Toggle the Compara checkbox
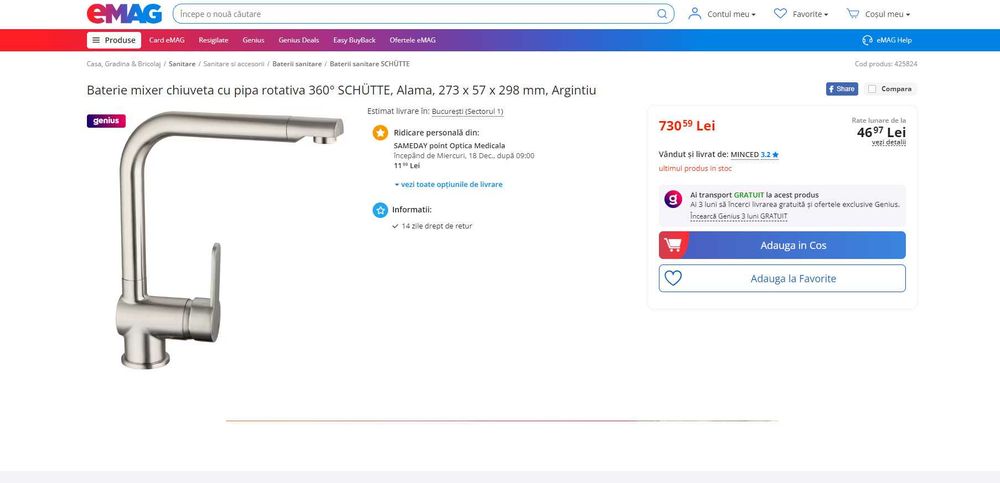1000x483 pixels. (x=872, y=89)
